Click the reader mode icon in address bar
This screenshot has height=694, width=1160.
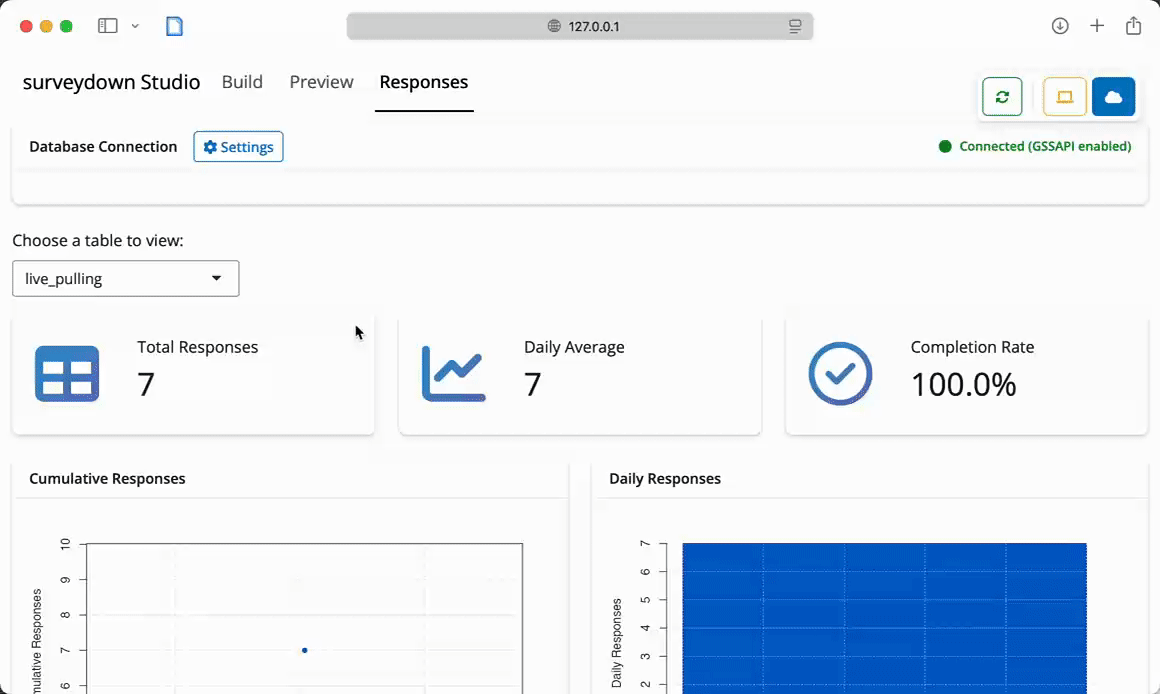point(795,26)
